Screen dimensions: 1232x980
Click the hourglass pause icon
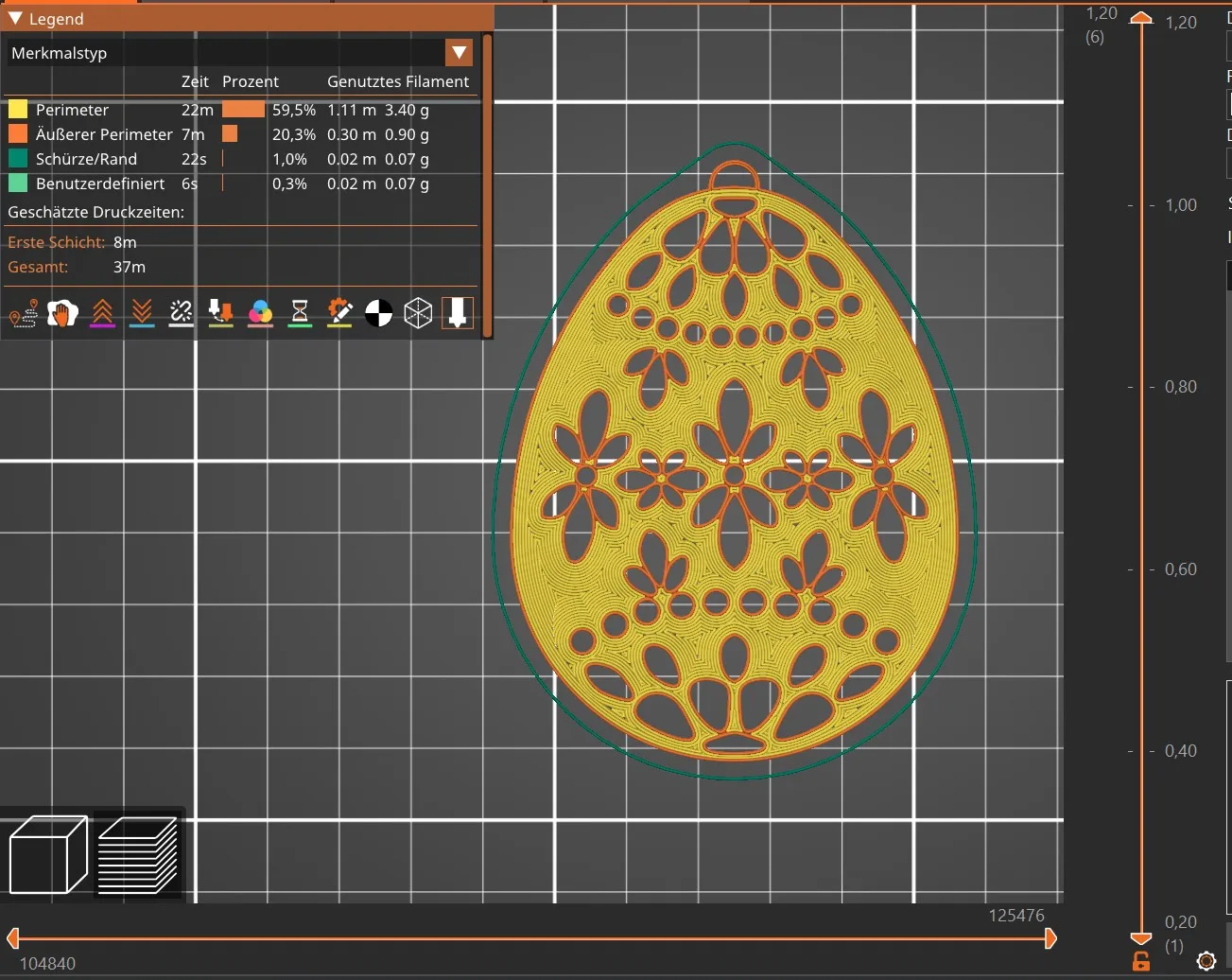(300, 313)
